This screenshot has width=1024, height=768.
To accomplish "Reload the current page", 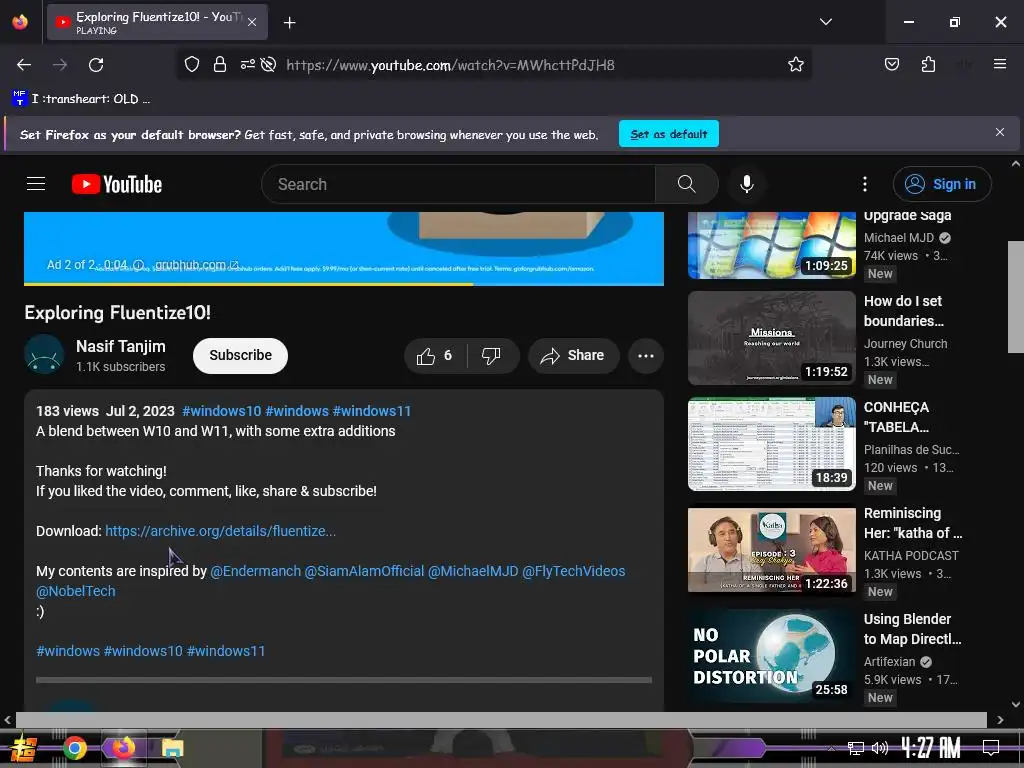I will (x=96, y=65).
